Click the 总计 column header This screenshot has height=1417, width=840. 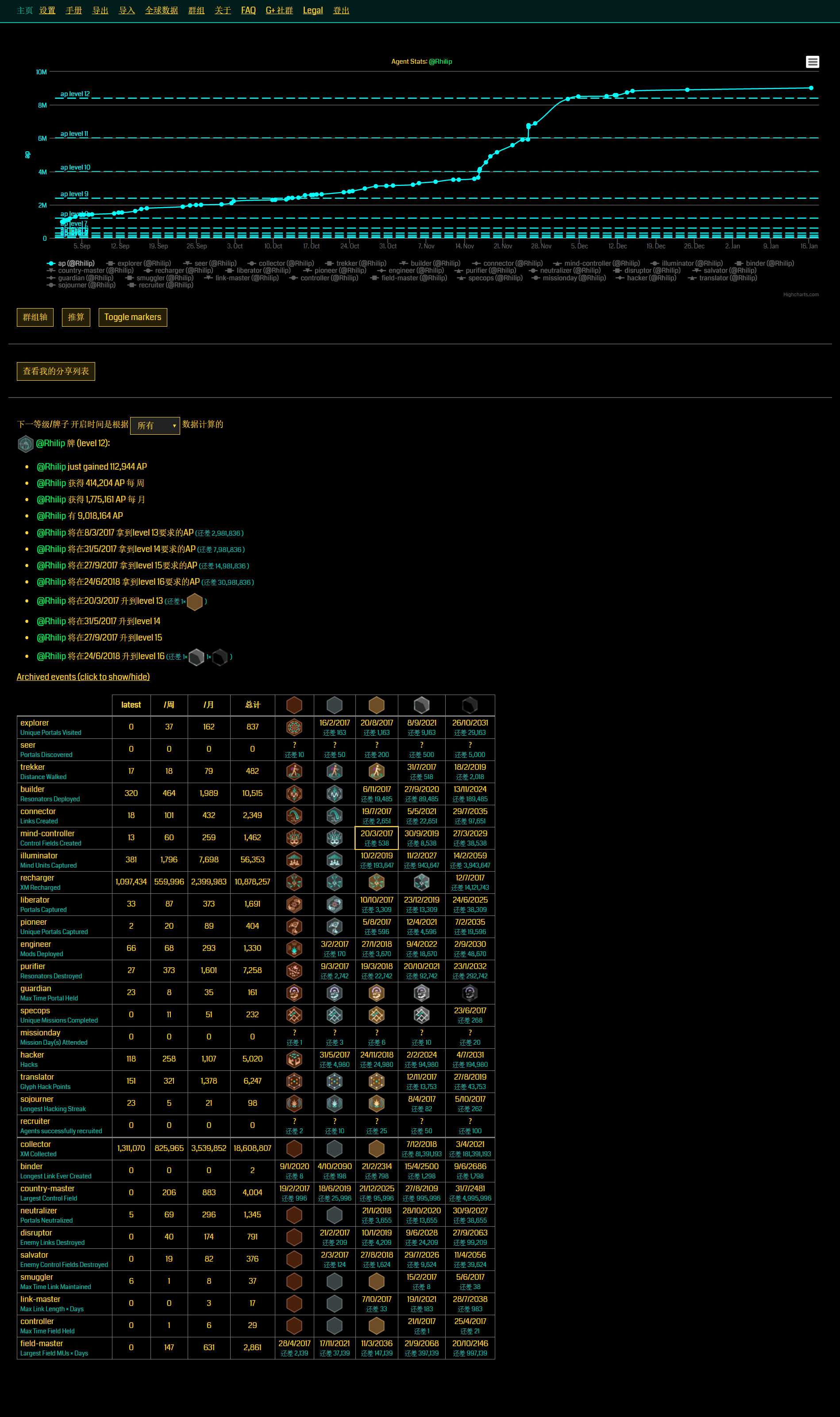tap(252, 705)
